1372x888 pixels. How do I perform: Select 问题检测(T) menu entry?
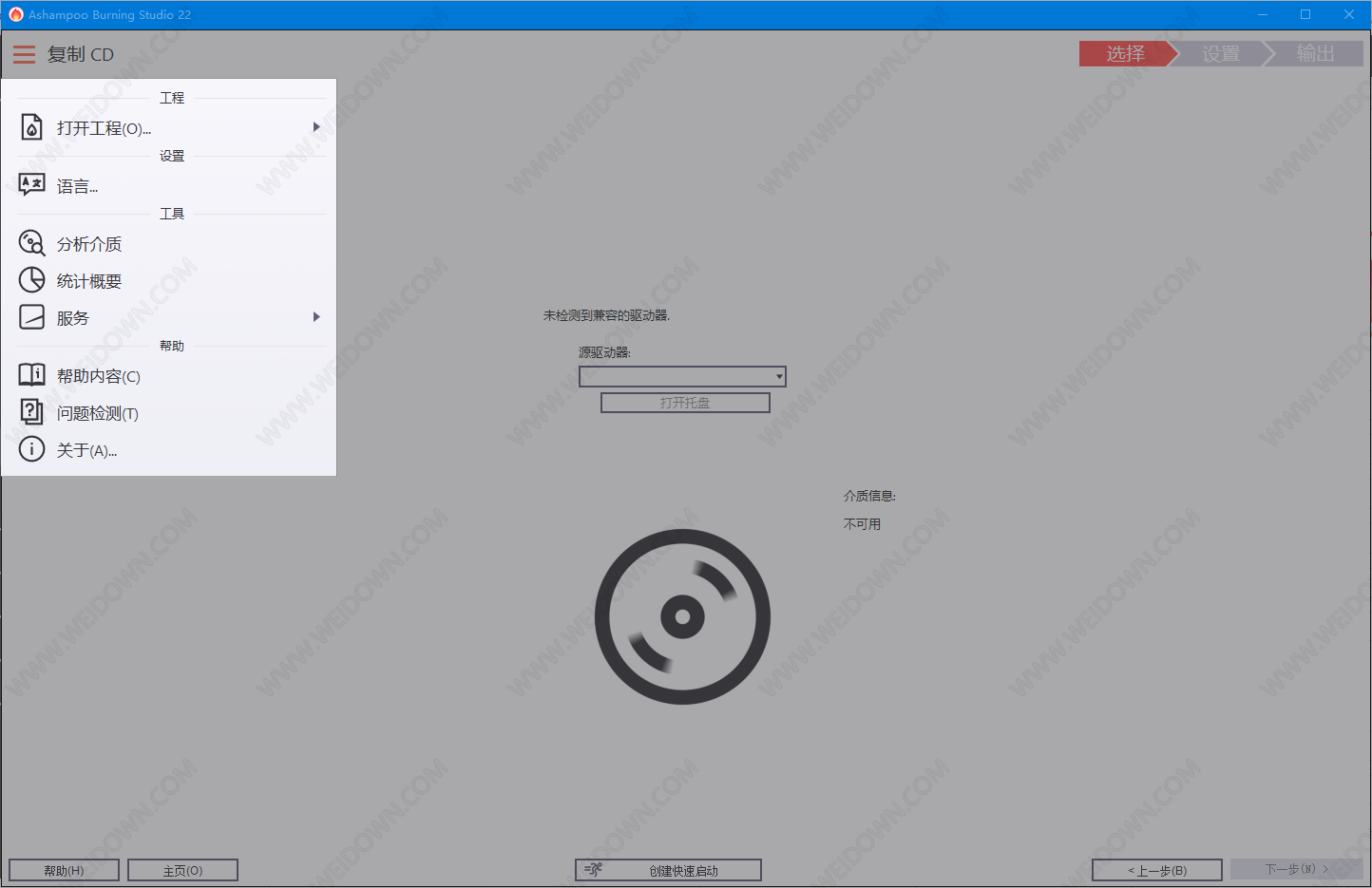pos(169,413)
